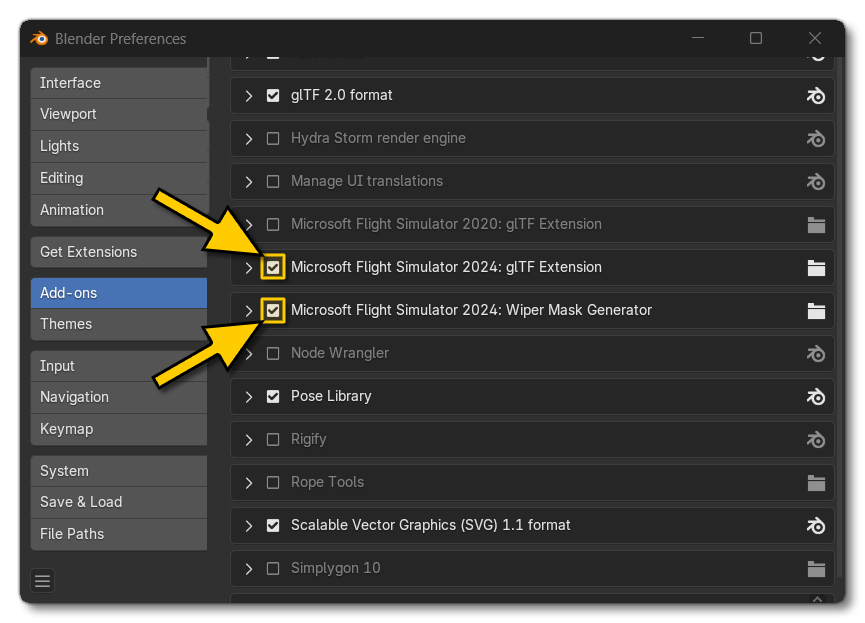Screen dimensions: 865x623
Task: Click the repository icon beside Rigify
Action: 816,439
